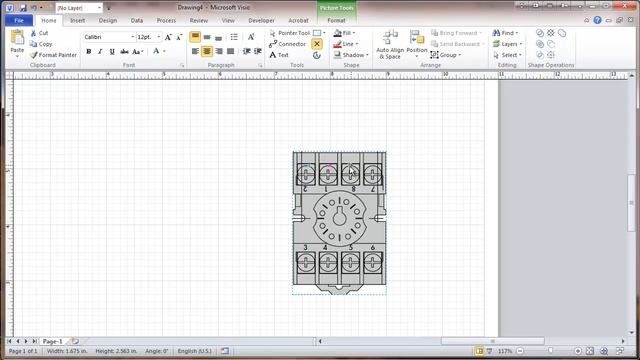Toggle underline formatting

click(x=112, y=51)
